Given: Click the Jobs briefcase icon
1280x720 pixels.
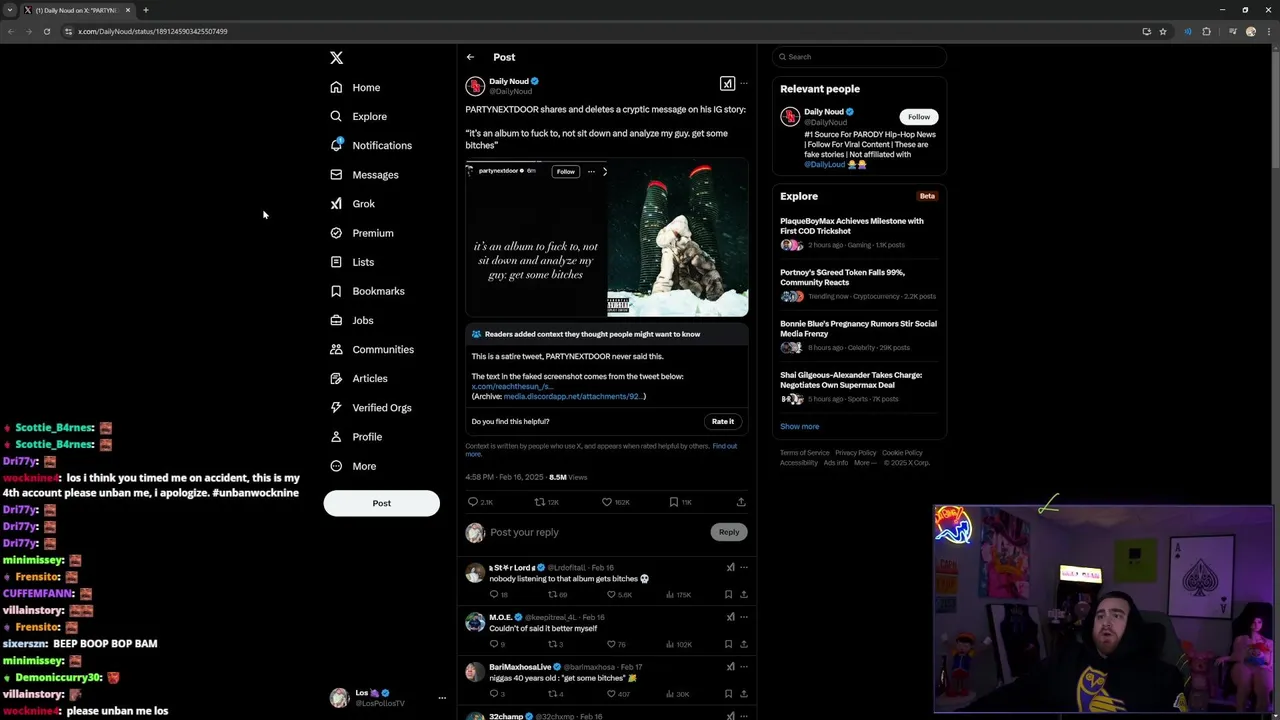Looking at the screenshot, I should [x=336, y=320].
